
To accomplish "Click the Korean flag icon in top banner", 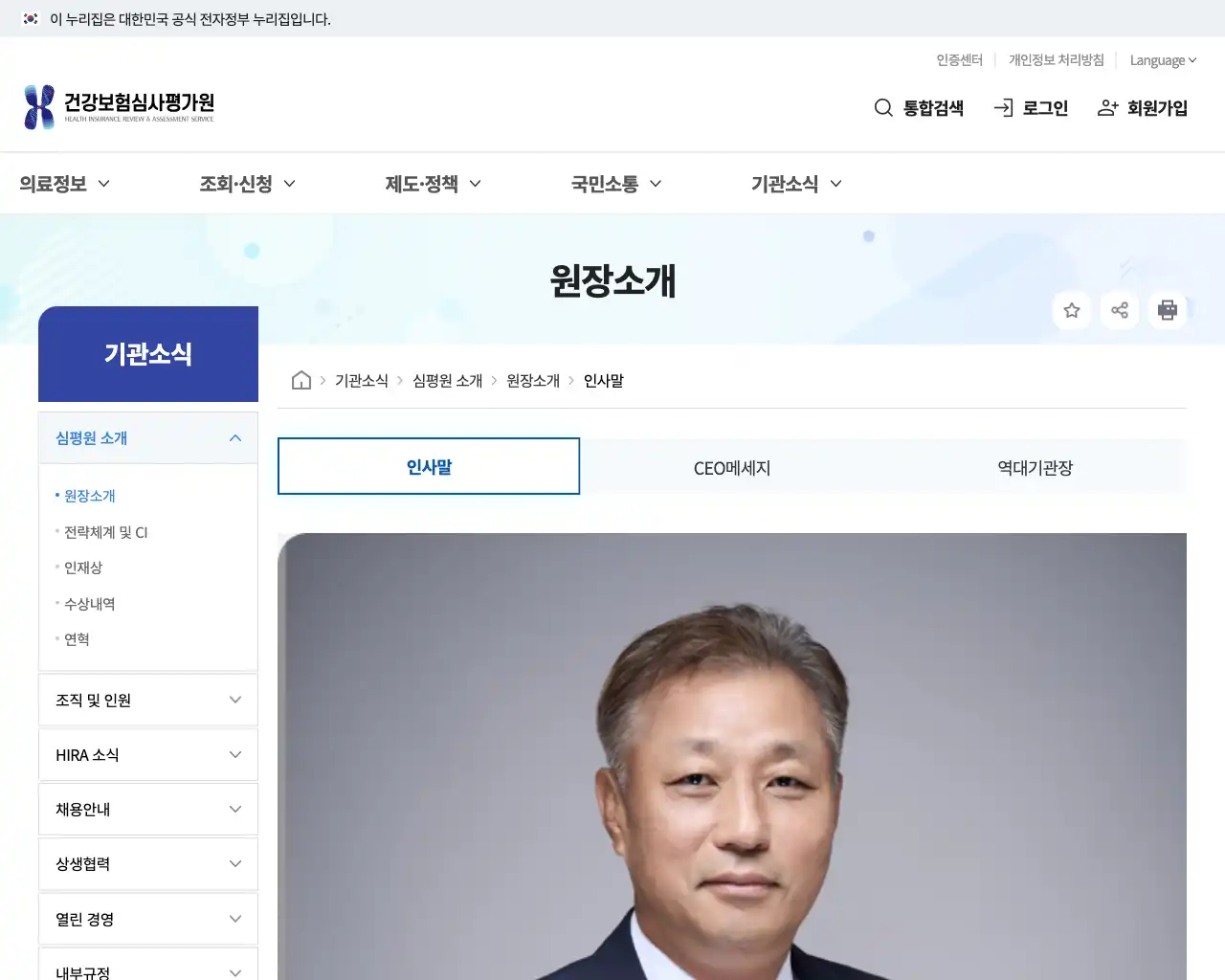I will (31, 18).
